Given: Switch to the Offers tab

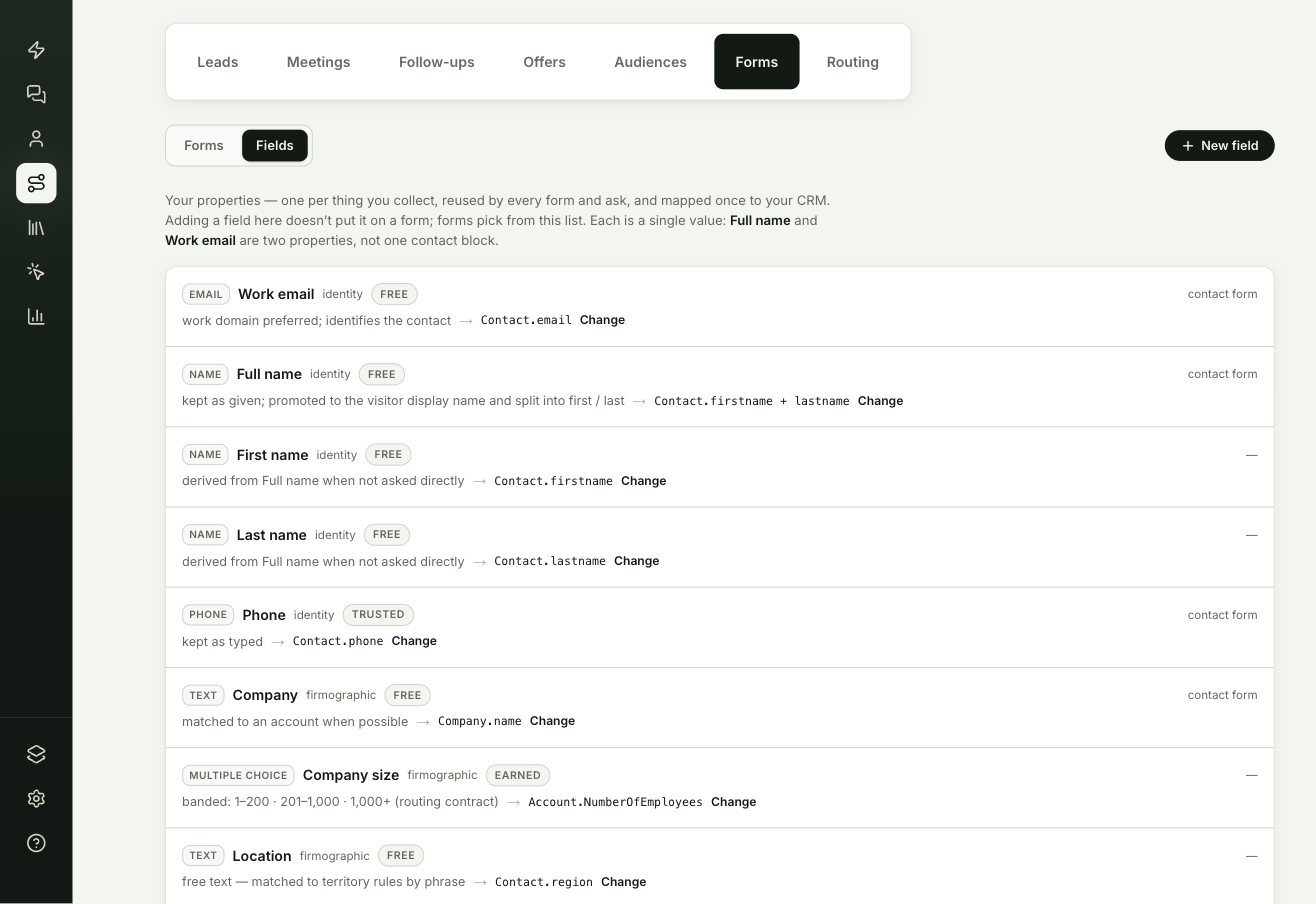Looking at the screenshot, I should 544,62.
